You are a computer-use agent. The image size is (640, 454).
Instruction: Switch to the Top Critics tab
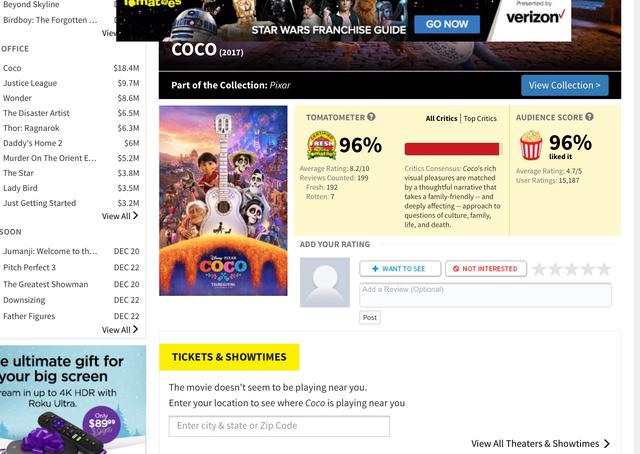point(480,118)
